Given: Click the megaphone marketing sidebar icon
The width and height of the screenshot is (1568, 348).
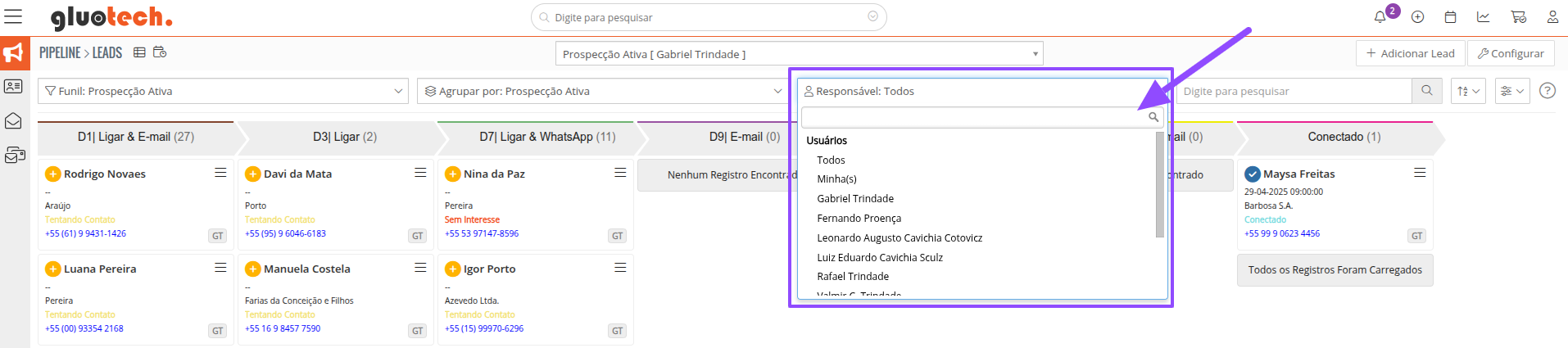Looking at the screenshot, I should pos(14,53).
